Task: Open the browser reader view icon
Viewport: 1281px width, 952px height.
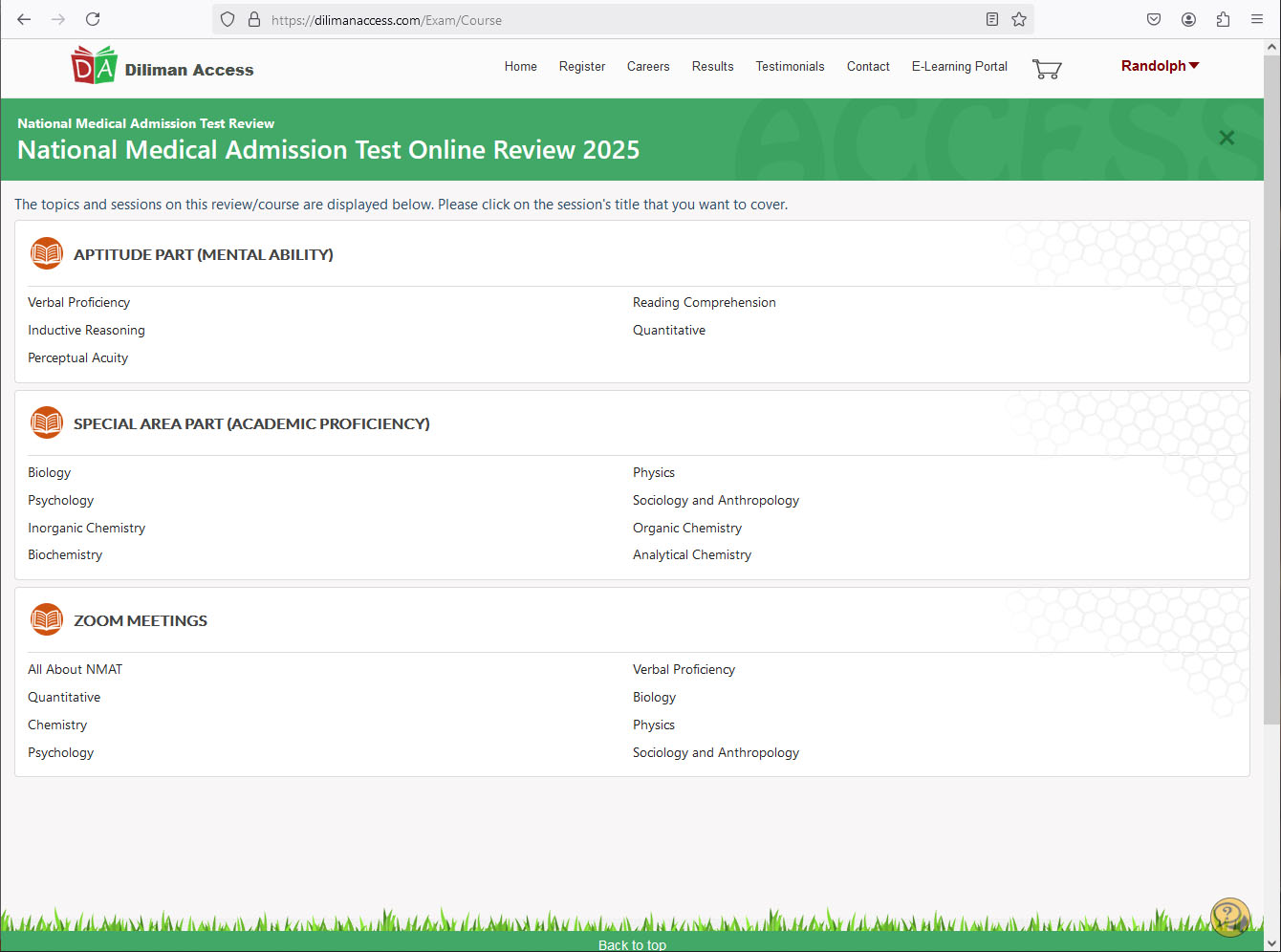Action: (x=992, y=19)
